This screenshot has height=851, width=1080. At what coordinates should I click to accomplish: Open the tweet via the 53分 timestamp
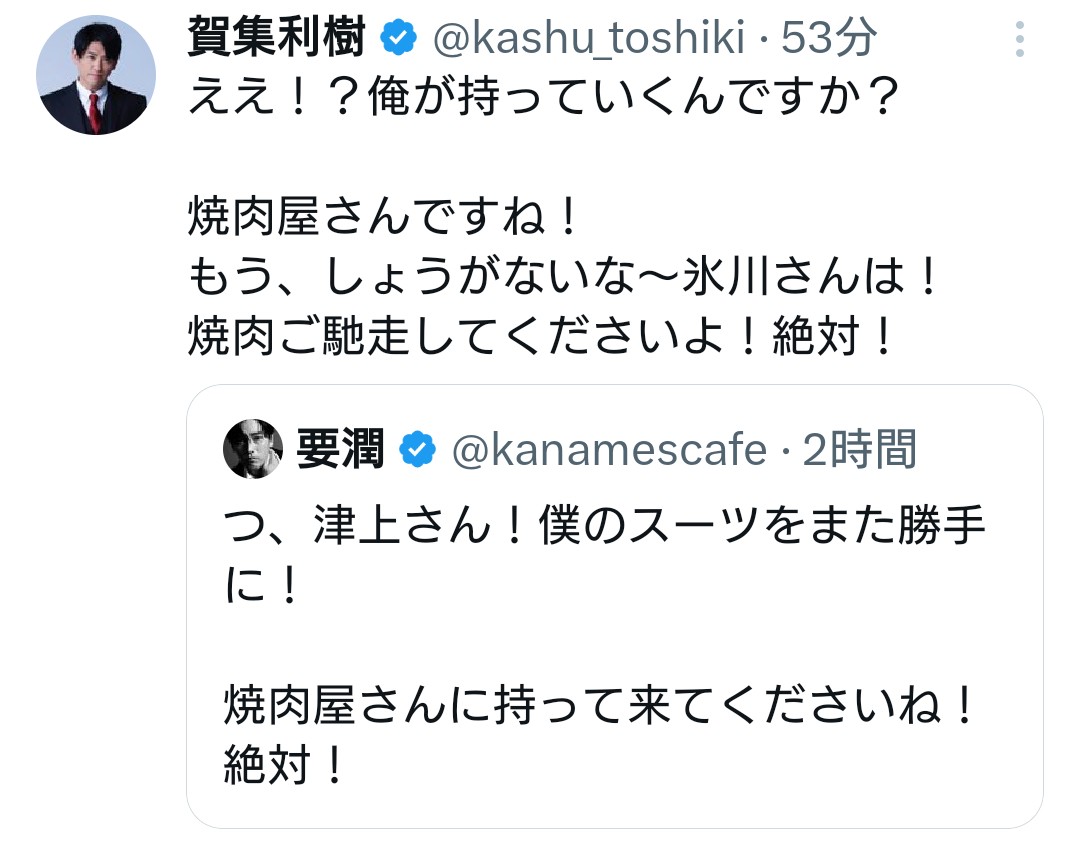(829, 39)
